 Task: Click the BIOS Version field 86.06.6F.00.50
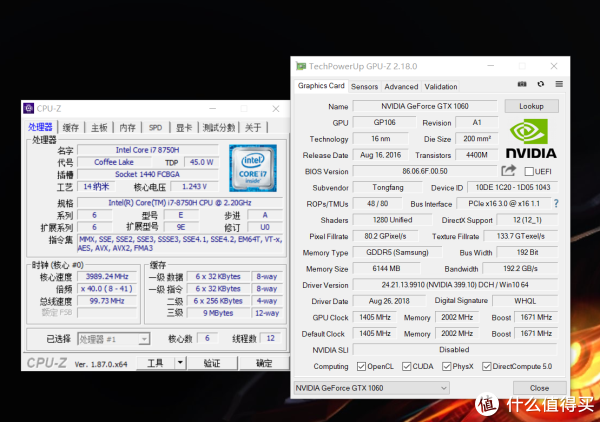[425, 171]
